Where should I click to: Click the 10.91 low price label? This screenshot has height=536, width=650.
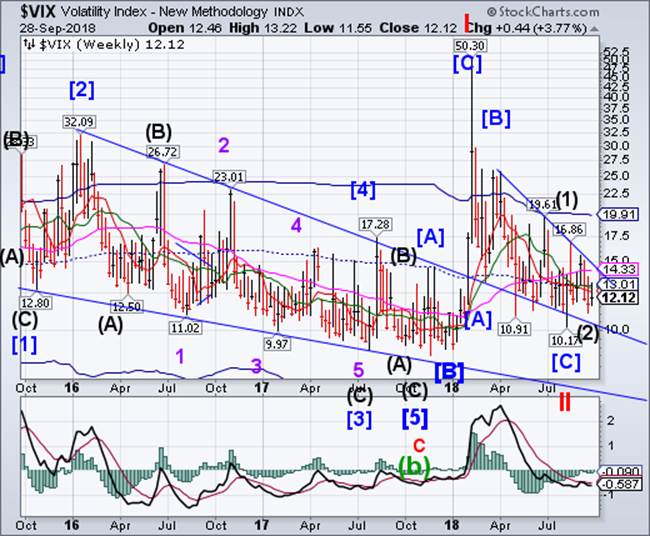513,328
